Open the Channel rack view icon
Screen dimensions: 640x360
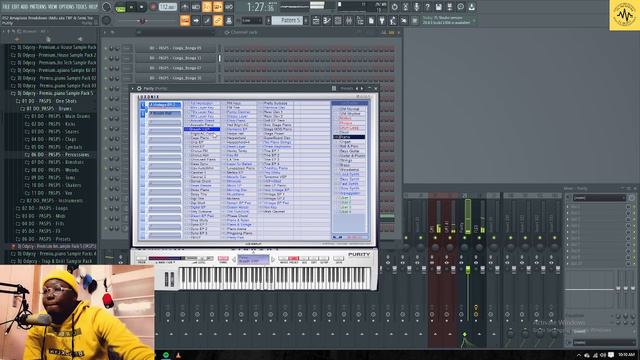click(338, 20)
